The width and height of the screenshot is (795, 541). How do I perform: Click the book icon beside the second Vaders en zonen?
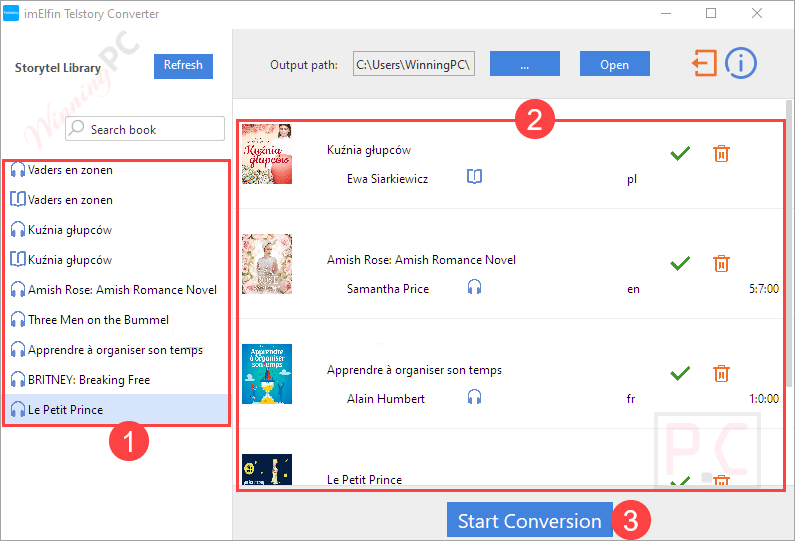coord(18,199)
